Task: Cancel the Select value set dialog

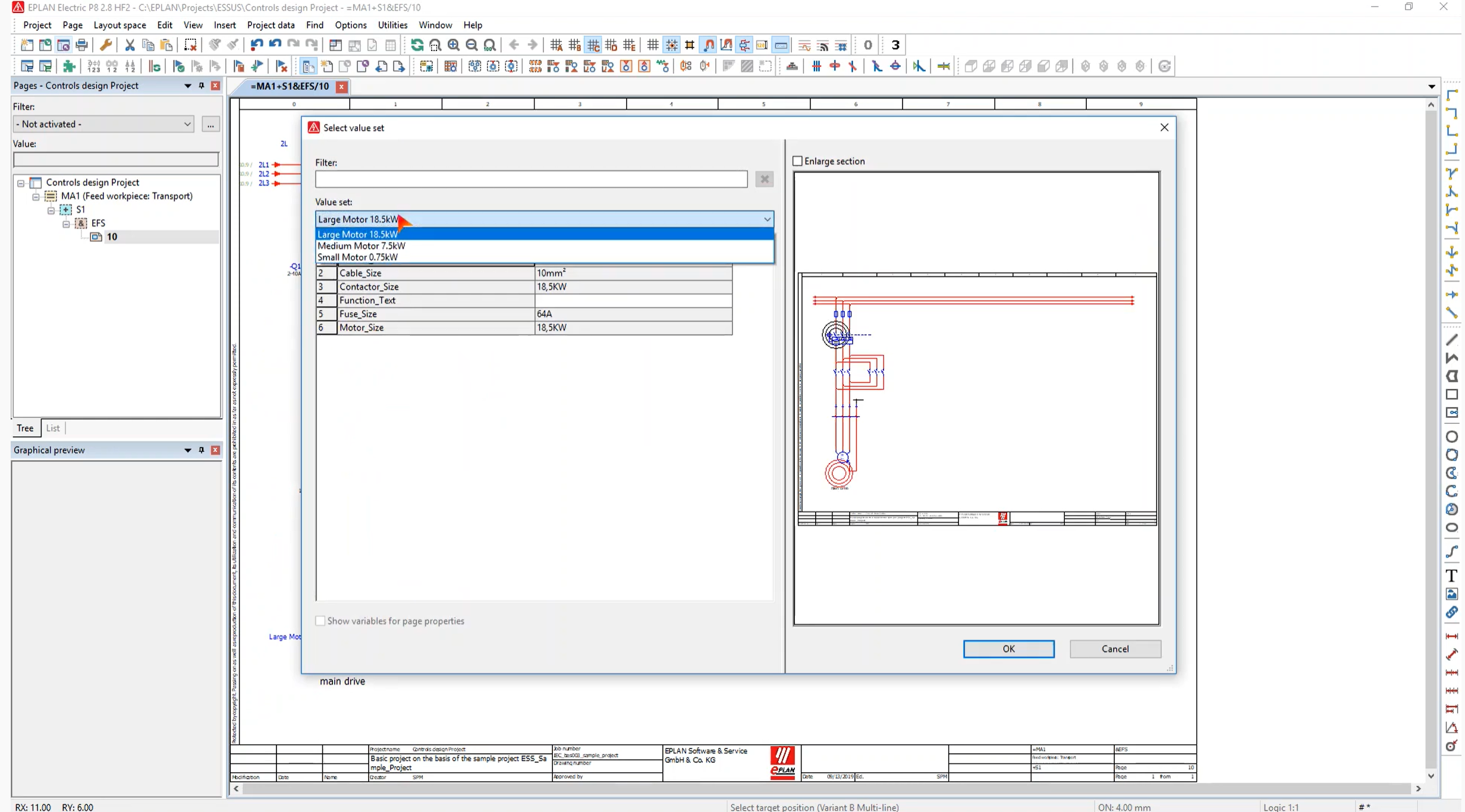Action: coord(1115,649)
